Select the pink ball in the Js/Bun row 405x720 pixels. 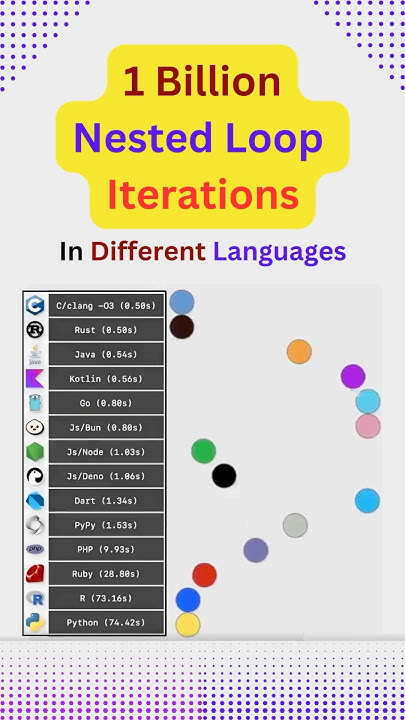(368, 426)
